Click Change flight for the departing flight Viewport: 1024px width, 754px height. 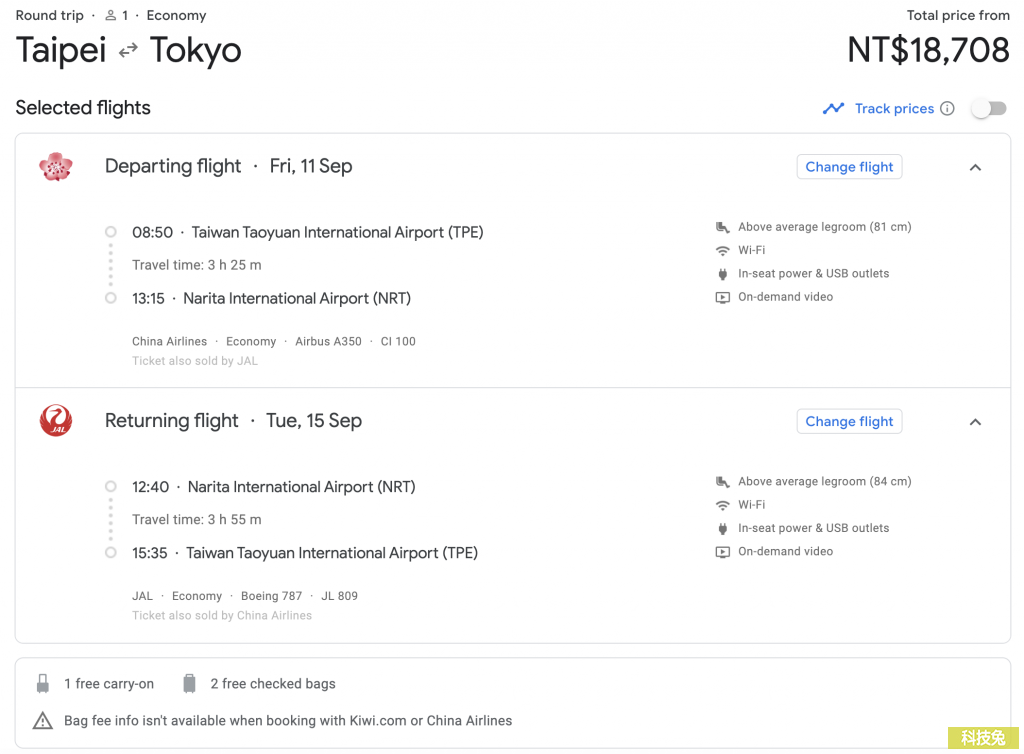[849, 167]
